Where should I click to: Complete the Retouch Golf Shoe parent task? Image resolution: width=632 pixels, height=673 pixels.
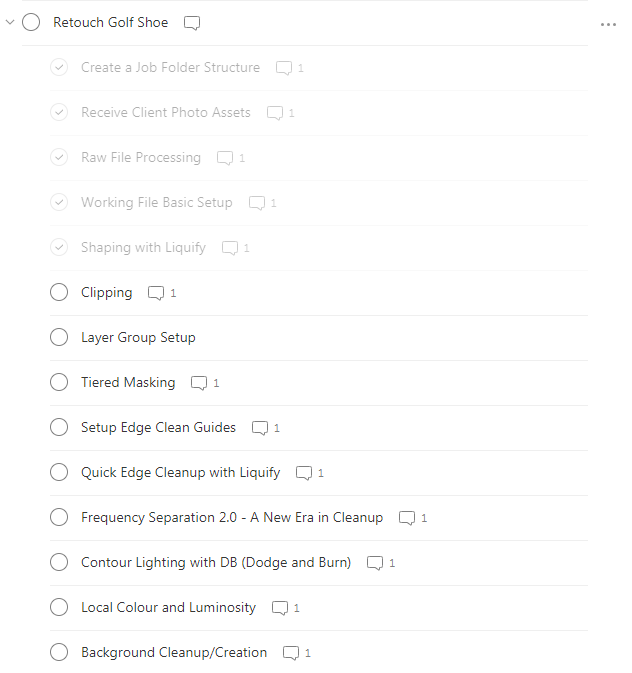(x=31, y=22)
